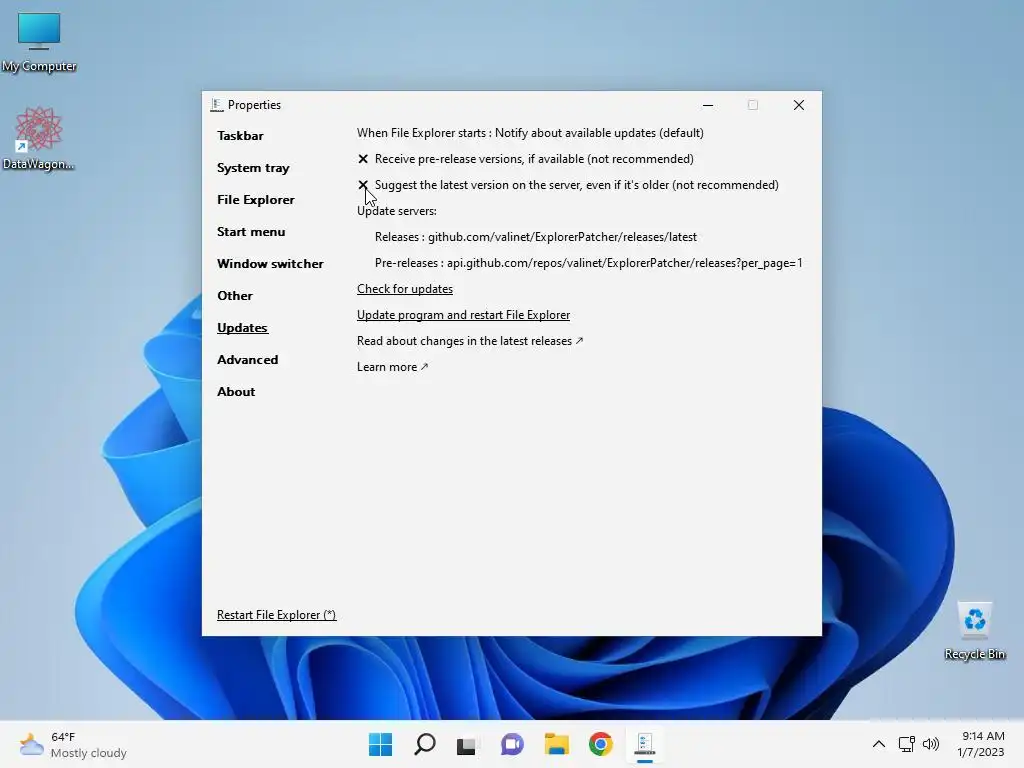The width and height of the screenshot is (1024, 768).
Task: Minimize the Properties window
Action: (708, 105)
